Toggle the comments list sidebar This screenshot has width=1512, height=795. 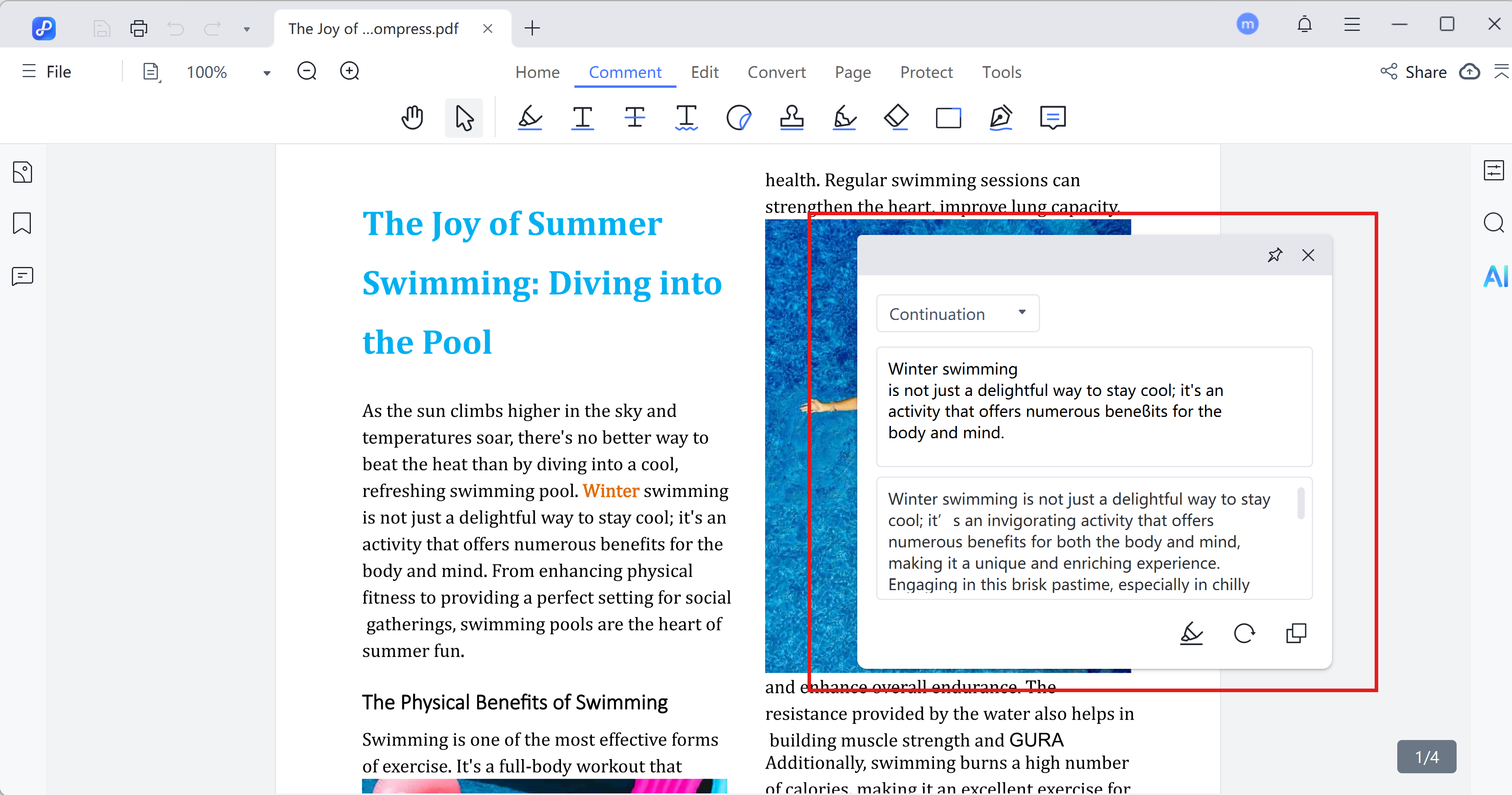tap(22, 276)
